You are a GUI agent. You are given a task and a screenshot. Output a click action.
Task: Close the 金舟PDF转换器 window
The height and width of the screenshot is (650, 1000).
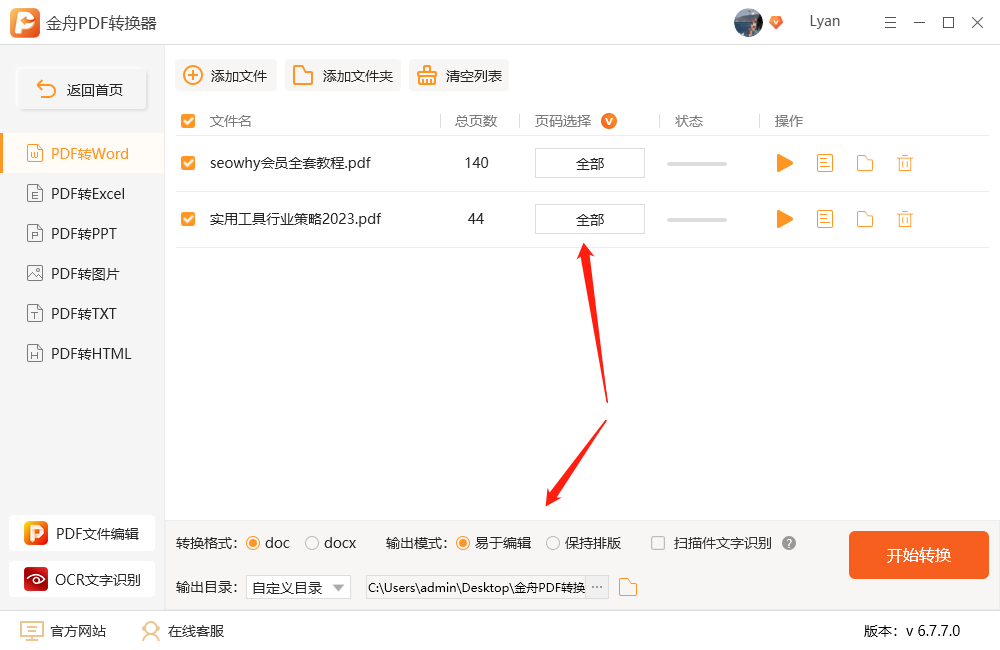click(977, 23)
